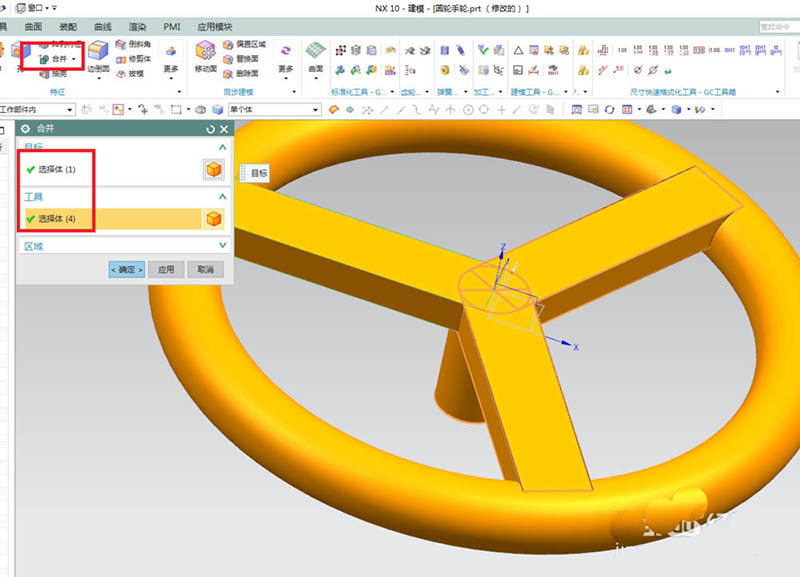The height and width of the screenshot is (577, 800).
Task: Click the command search box
Action: [778, 27]
